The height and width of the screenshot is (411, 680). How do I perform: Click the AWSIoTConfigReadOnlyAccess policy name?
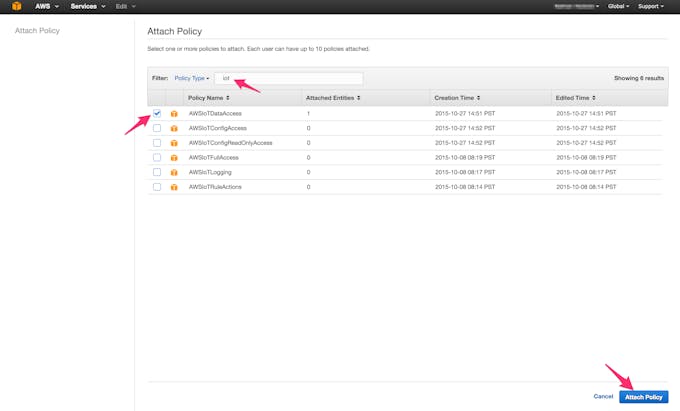(230, 143)
